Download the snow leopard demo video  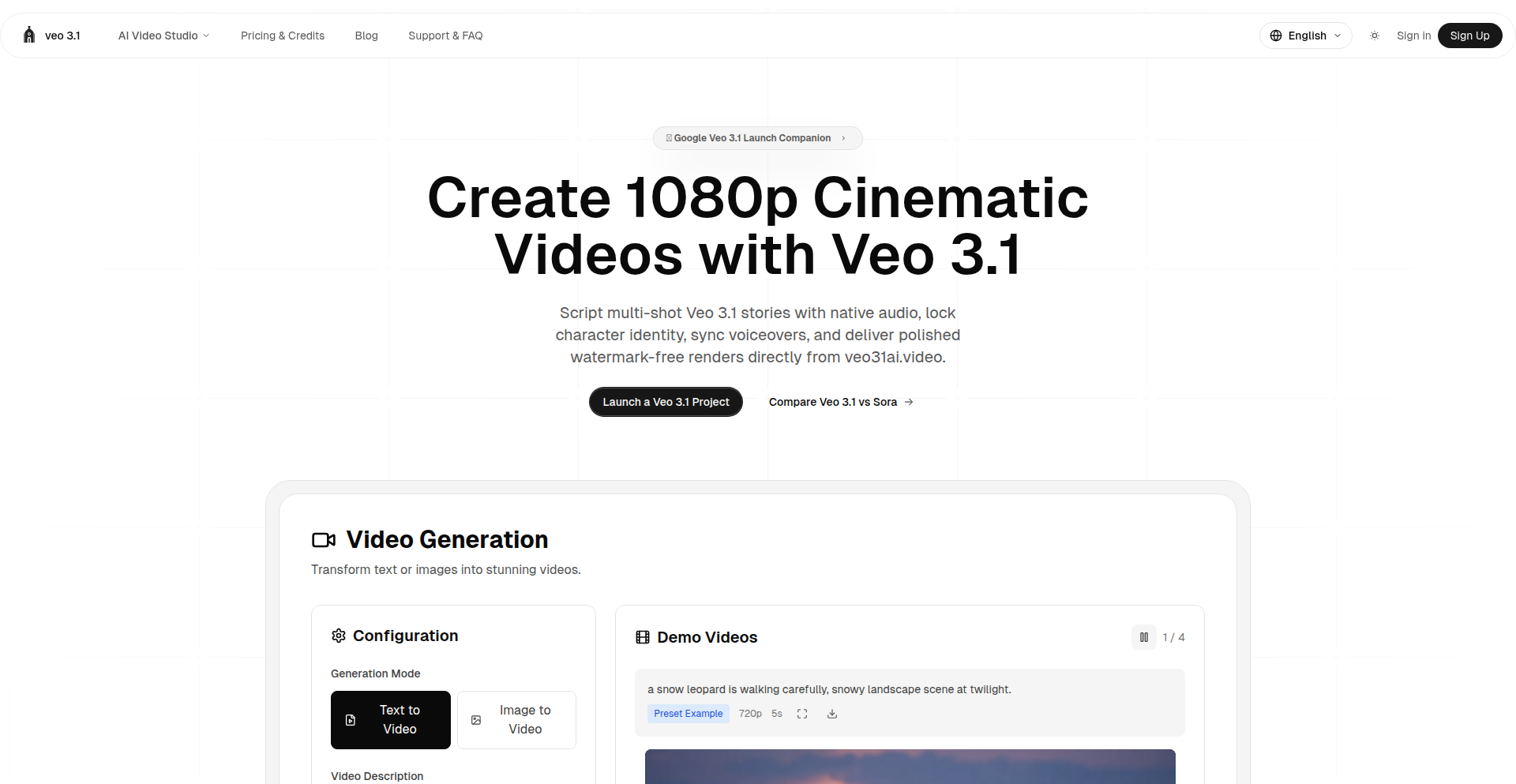[x=831, y=713]
